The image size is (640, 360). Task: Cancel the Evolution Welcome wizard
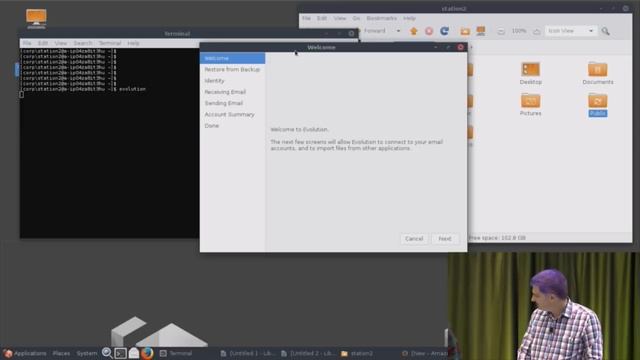click(414, 239)
